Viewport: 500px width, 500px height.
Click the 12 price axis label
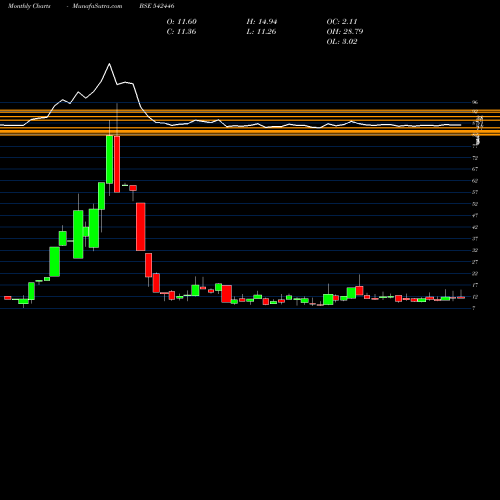point(475,297)
